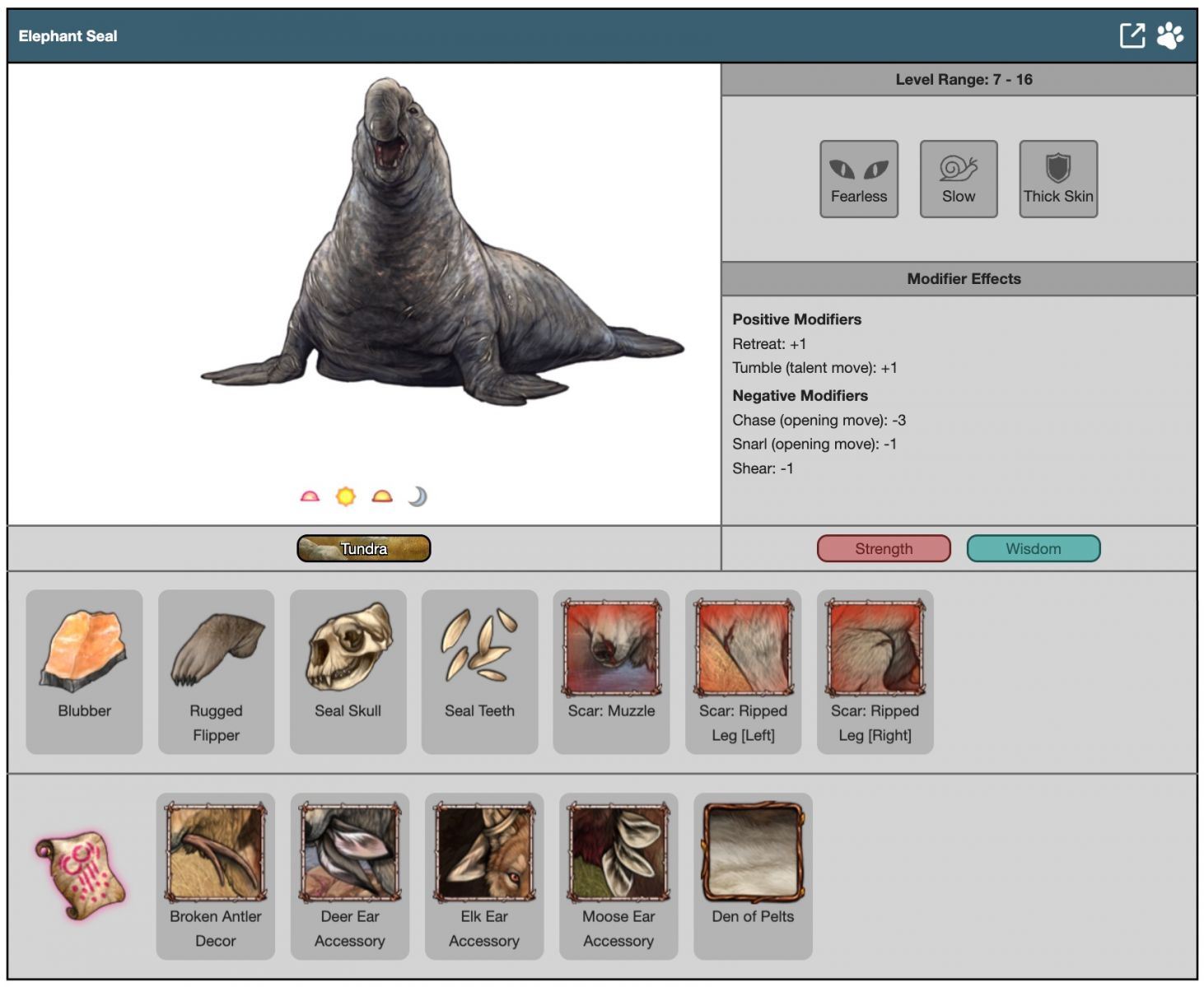Screen dimensions: 1204x987
Task: Click the Wisdom stat button
Action: [x=1033, y=548]
